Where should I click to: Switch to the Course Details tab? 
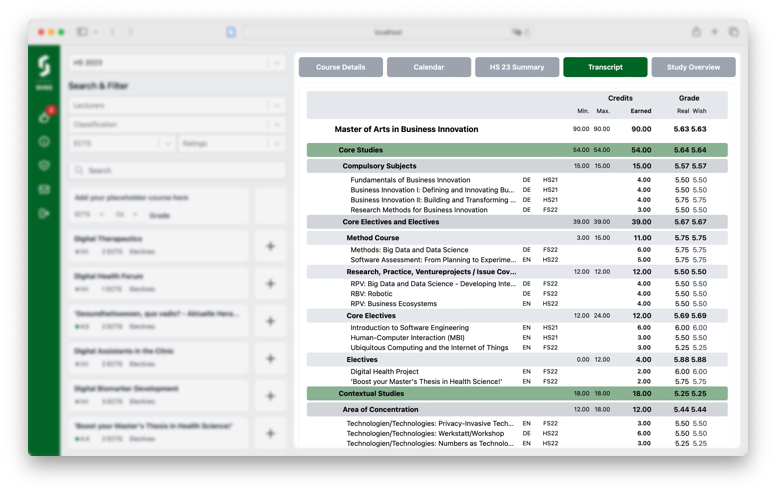tap(341, 67)
